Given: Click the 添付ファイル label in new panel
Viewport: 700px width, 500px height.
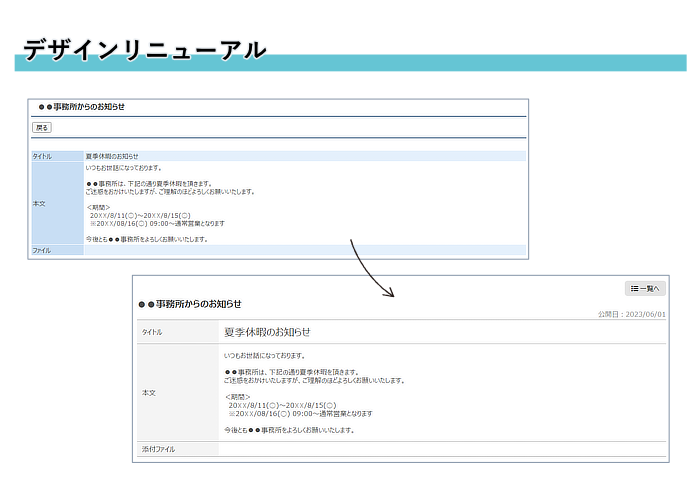Looking at the screenshot, I should click(x=159, y=449).
